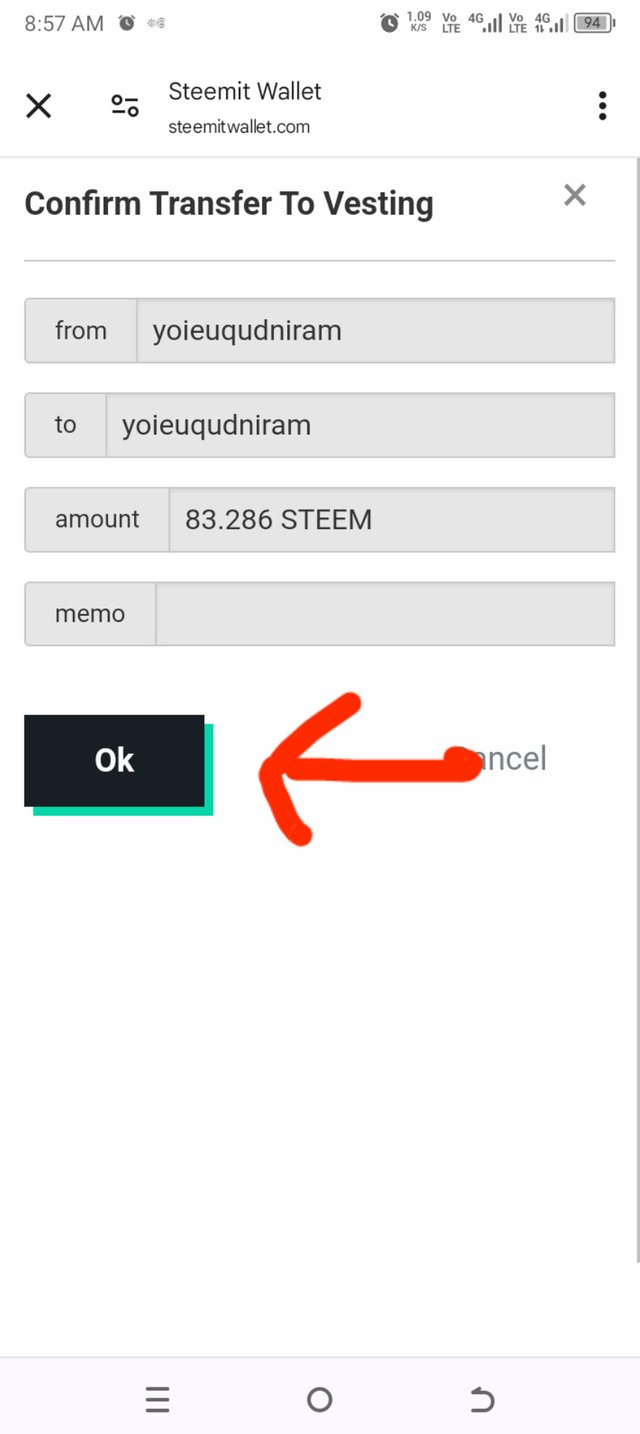The image size is (640, 1434).
Task: Click the Cancel link
Action: click(508, 759)
